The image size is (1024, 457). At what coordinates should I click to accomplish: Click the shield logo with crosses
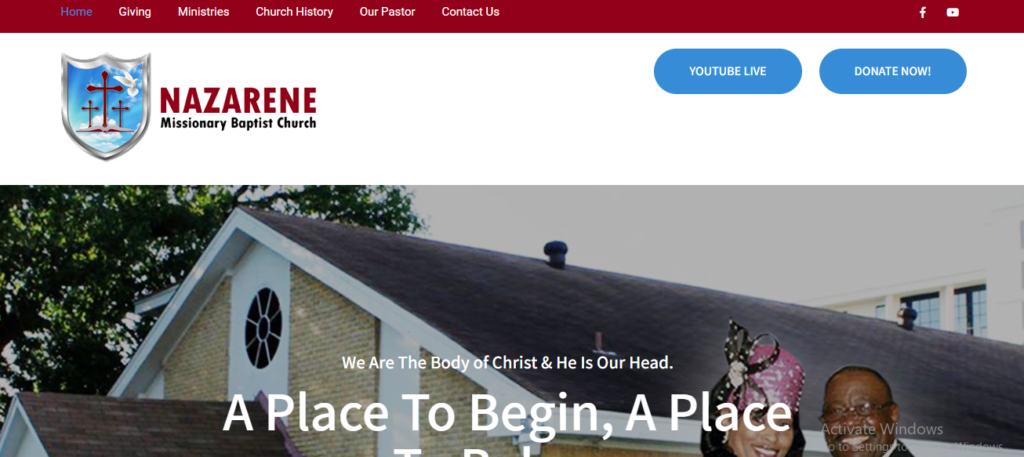[x=106, y=106]
